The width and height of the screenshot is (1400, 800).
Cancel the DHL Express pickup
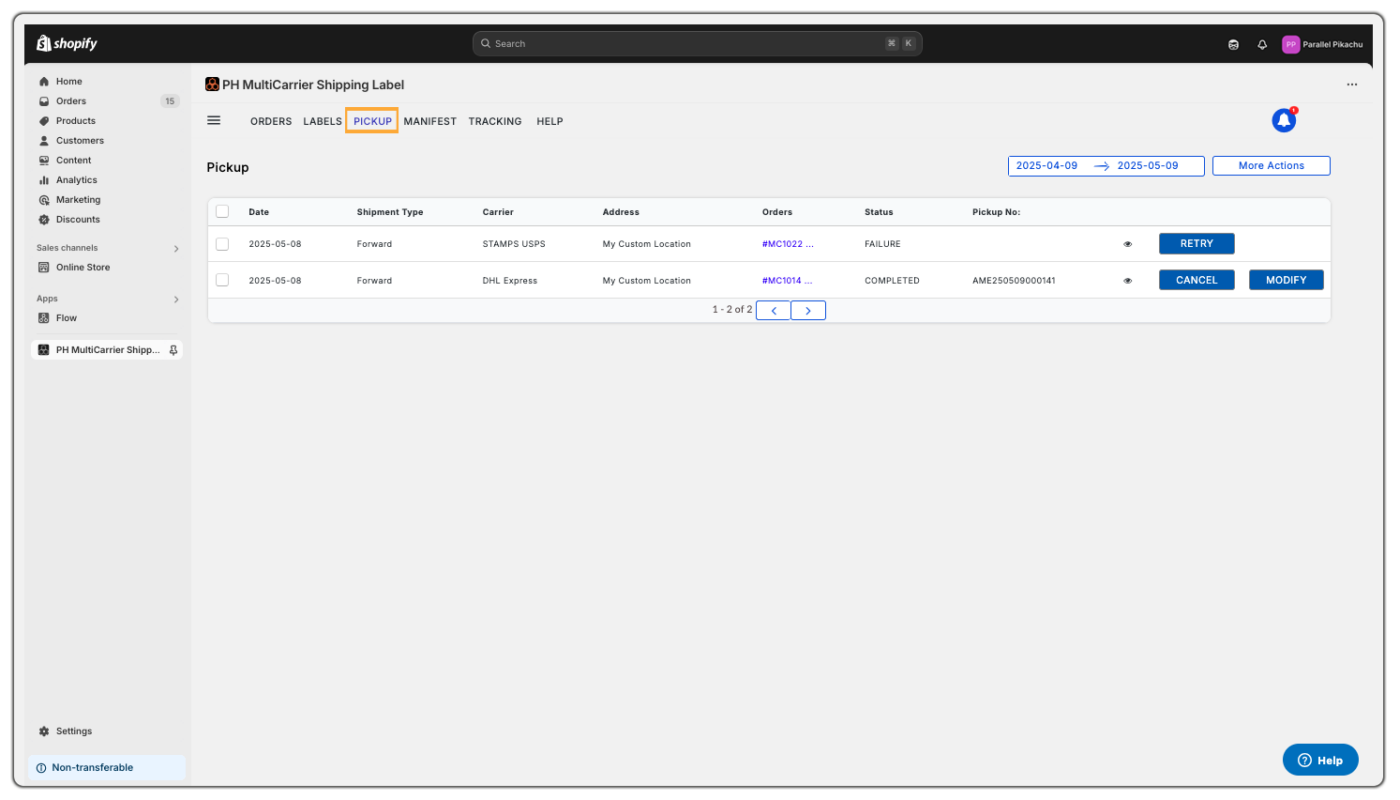1196,280
